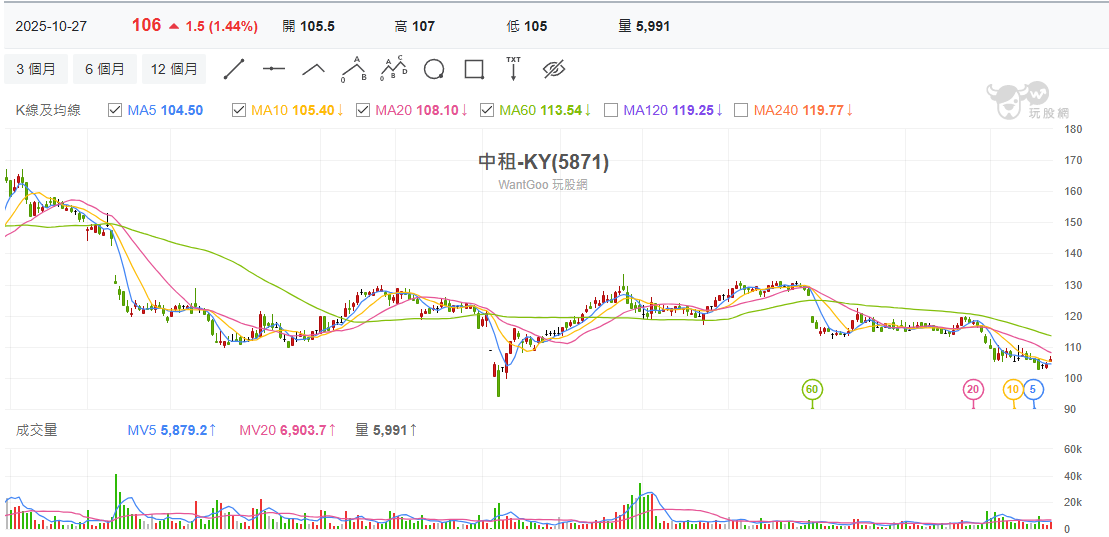1109x537 pixels.
Task: Select the 0-A-B-C-D wave pattern tool
Action: (394, 69)
